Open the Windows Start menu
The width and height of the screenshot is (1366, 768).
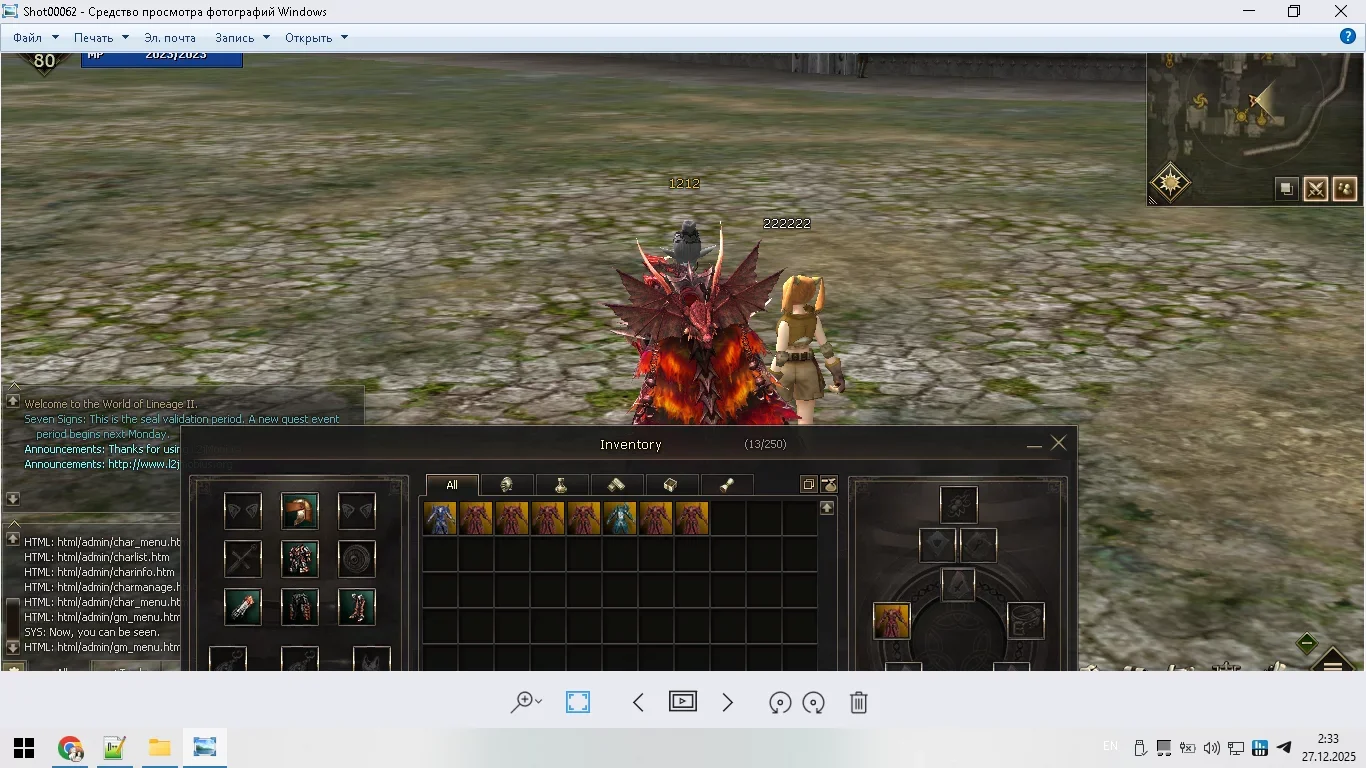24,748
